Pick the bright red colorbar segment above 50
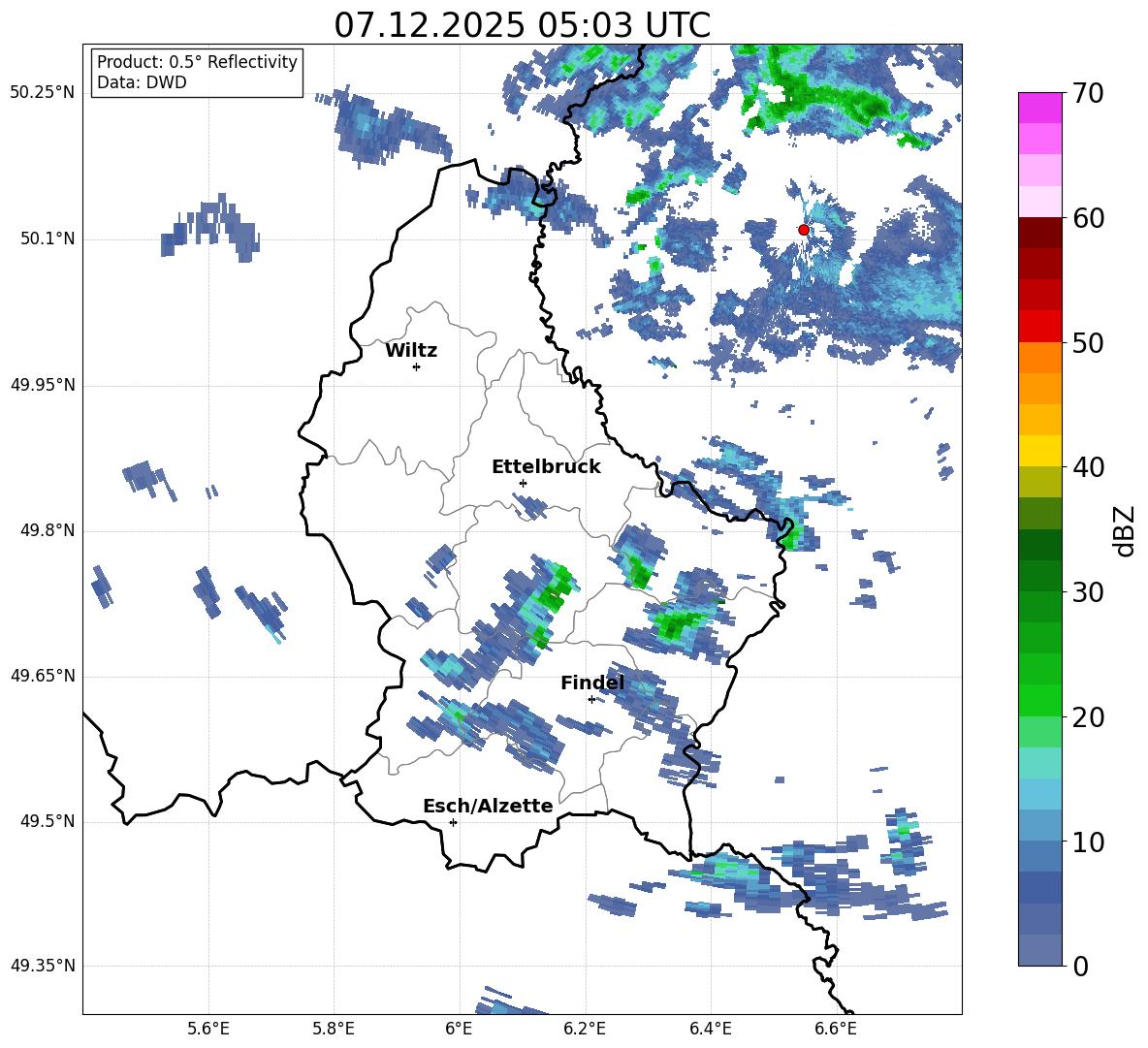Screen dimensions: 1148x1048 pyautogui.click(x=1039, y=327)
